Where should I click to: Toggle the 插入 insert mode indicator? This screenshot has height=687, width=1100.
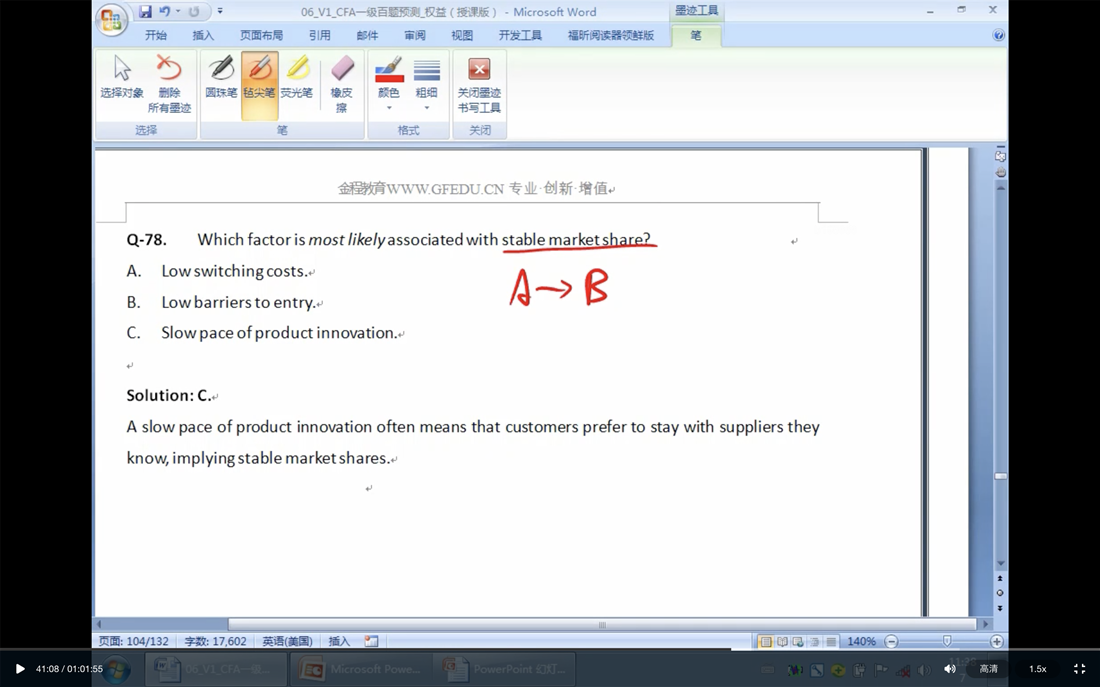pos(339,641)
